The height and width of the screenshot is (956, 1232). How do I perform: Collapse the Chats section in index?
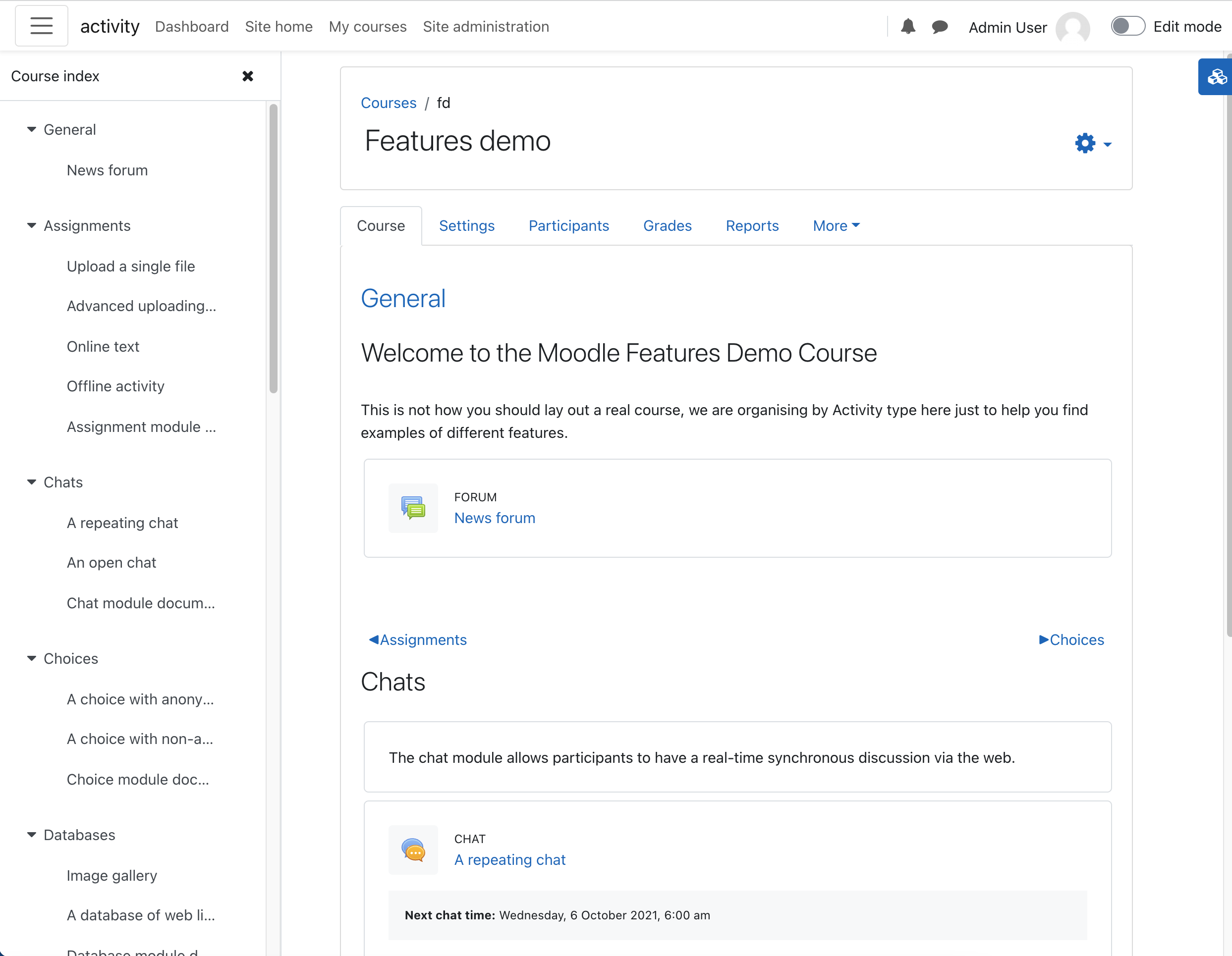[32, 482]
